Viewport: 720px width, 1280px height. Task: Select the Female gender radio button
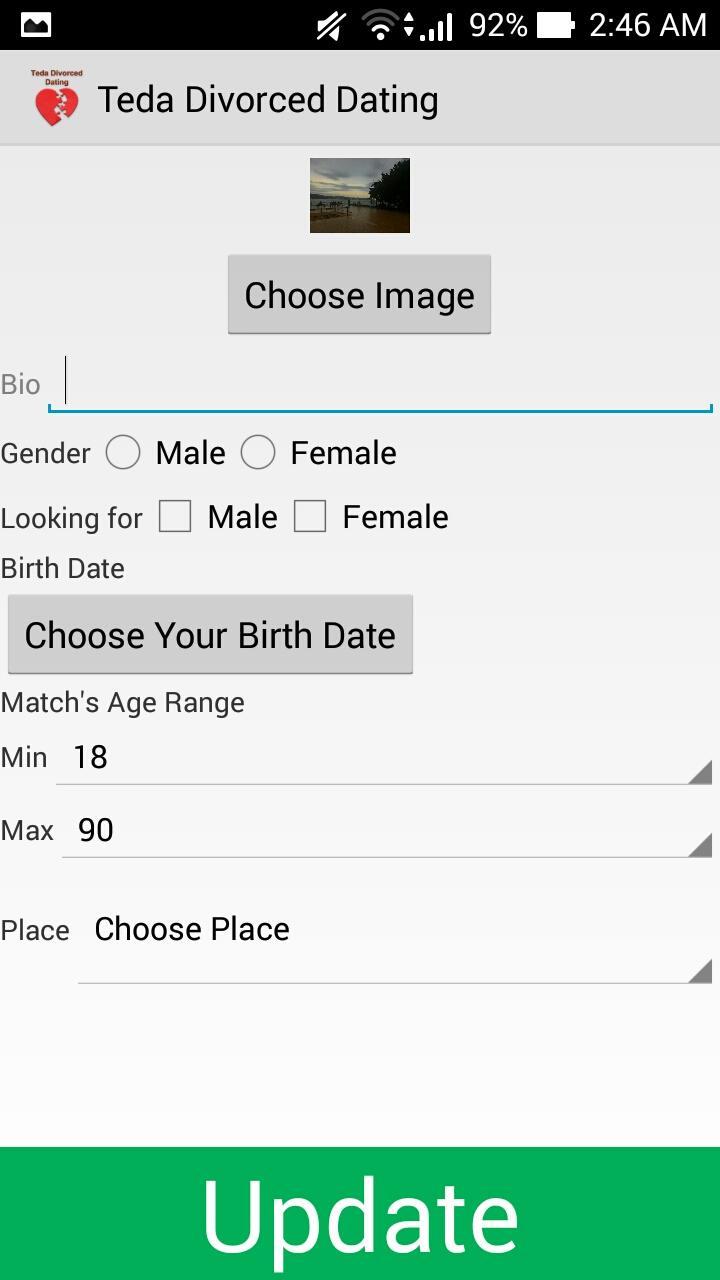click(x=258, y=453)
